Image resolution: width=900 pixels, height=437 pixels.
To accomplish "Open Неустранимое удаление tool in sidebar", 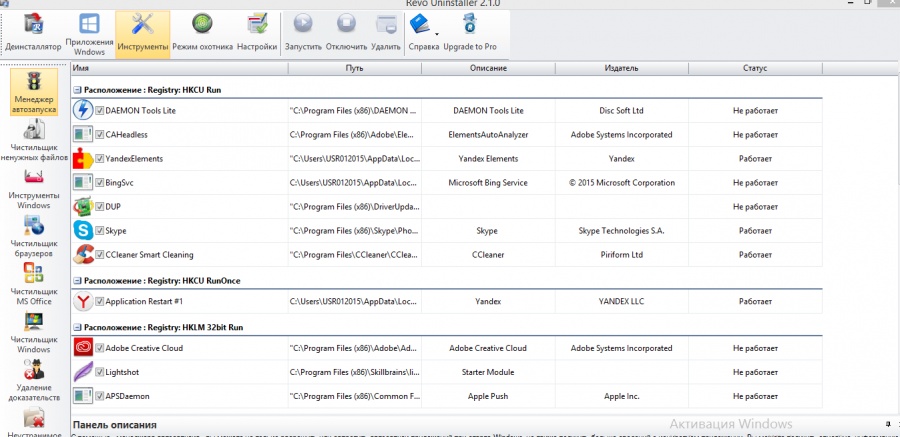I will coord(34,422).
